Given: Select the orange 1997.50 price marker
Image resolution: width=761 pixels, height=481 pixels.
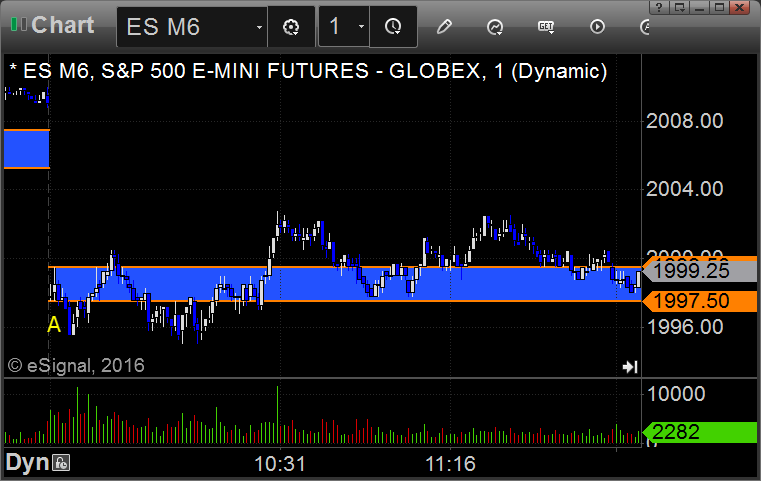Looking at the screenshot, I should (x=699, y=301).
